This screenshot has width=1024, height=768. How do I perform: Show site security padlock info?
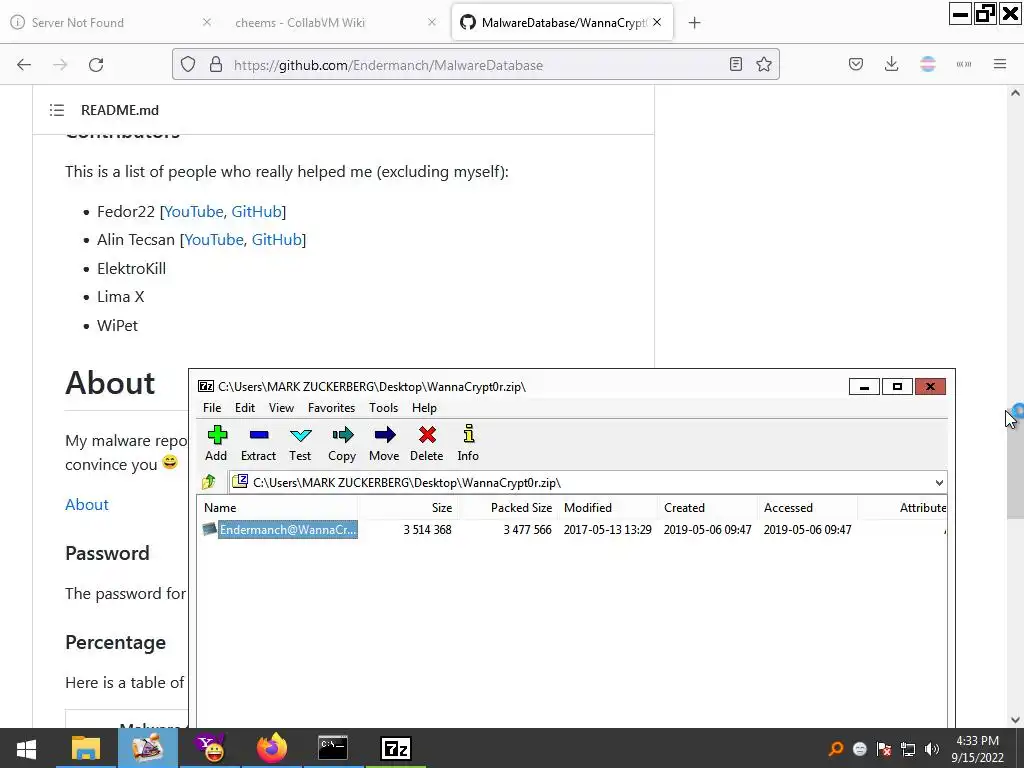click(216, 65)
